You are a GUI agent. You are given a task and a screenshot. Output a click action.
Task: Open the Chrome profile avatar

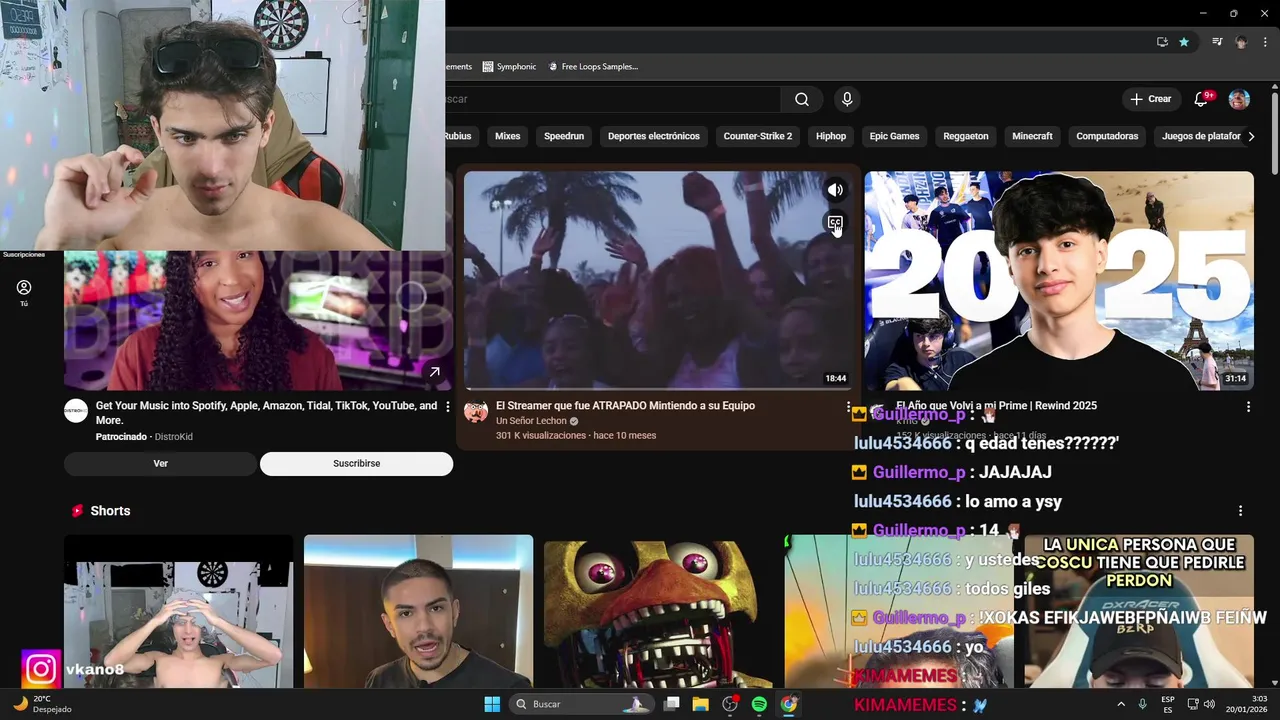pos(1241,42)
